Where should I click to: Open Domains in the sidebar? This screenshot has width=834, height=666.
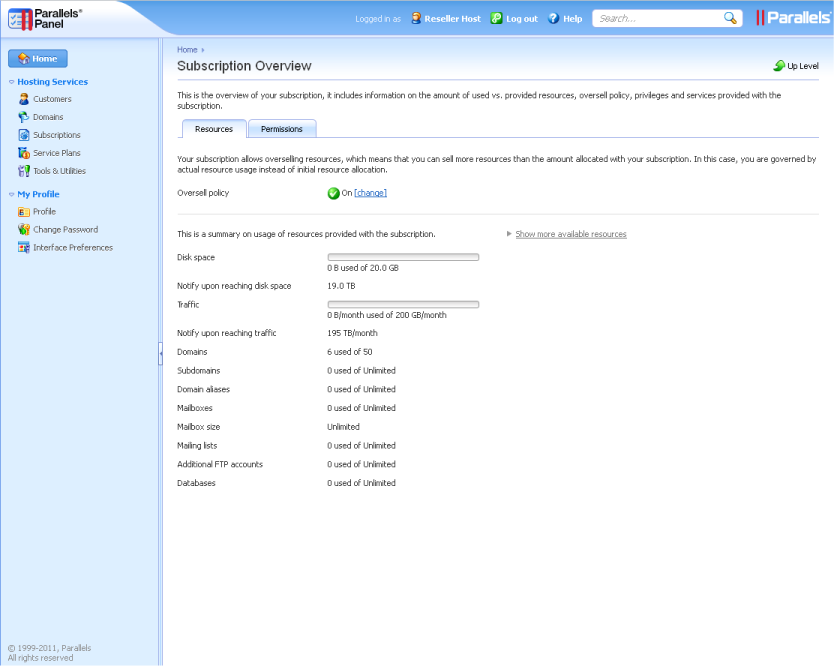click(x=48, y=117)
